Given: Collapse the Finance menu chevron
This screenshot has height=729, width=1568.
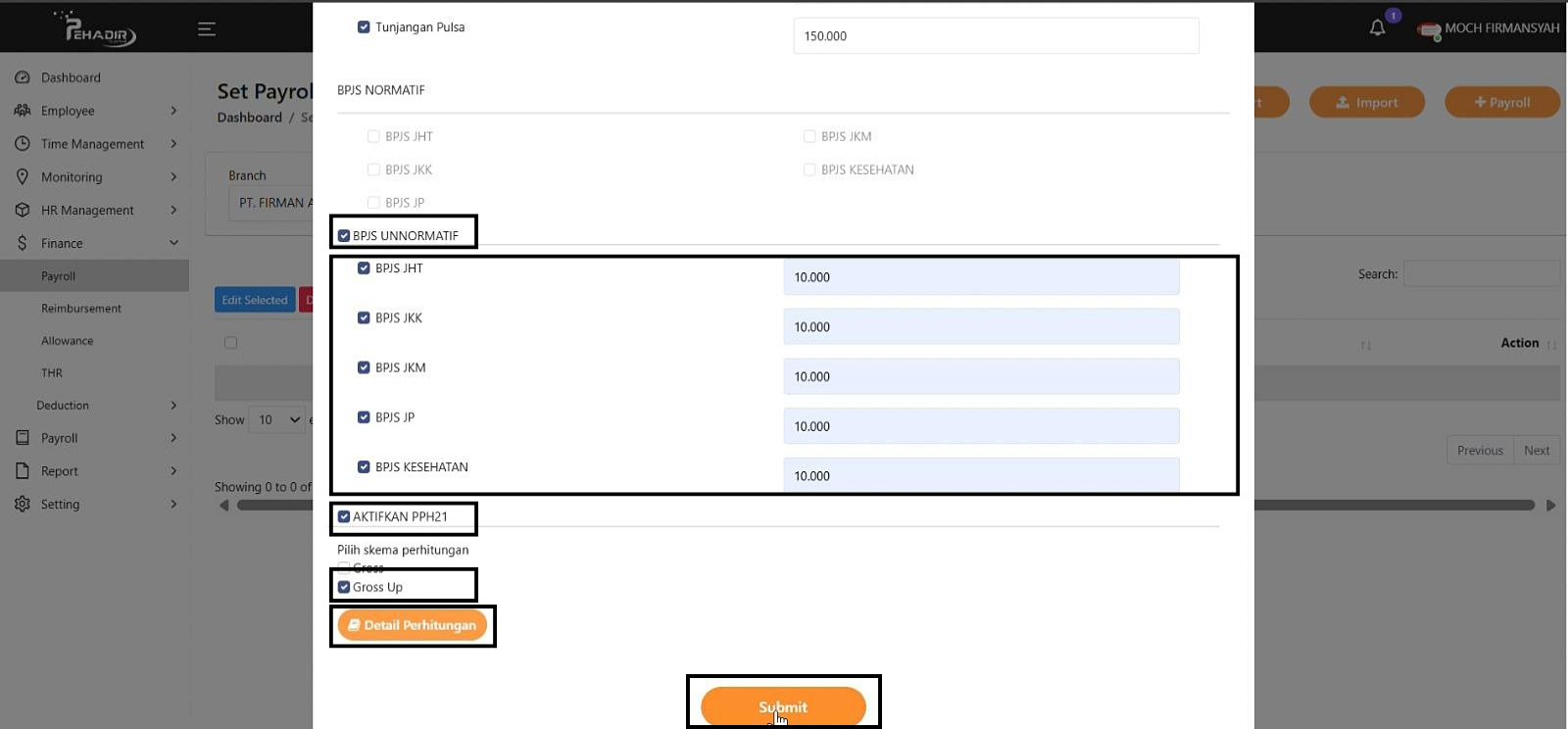Looking at the screenshot, I should tap(173, 243).
